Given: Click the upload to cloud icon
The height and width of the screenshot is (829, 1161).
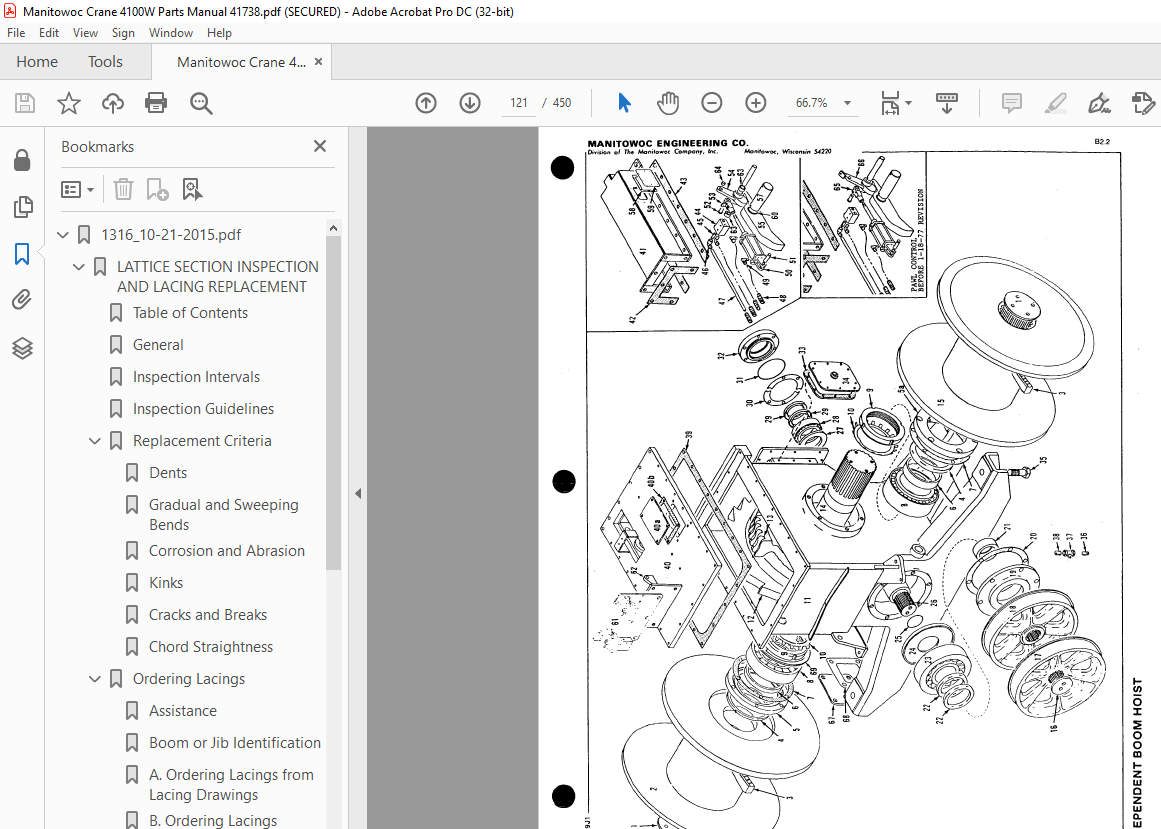Looking at the screenshot, I should 113,103.
